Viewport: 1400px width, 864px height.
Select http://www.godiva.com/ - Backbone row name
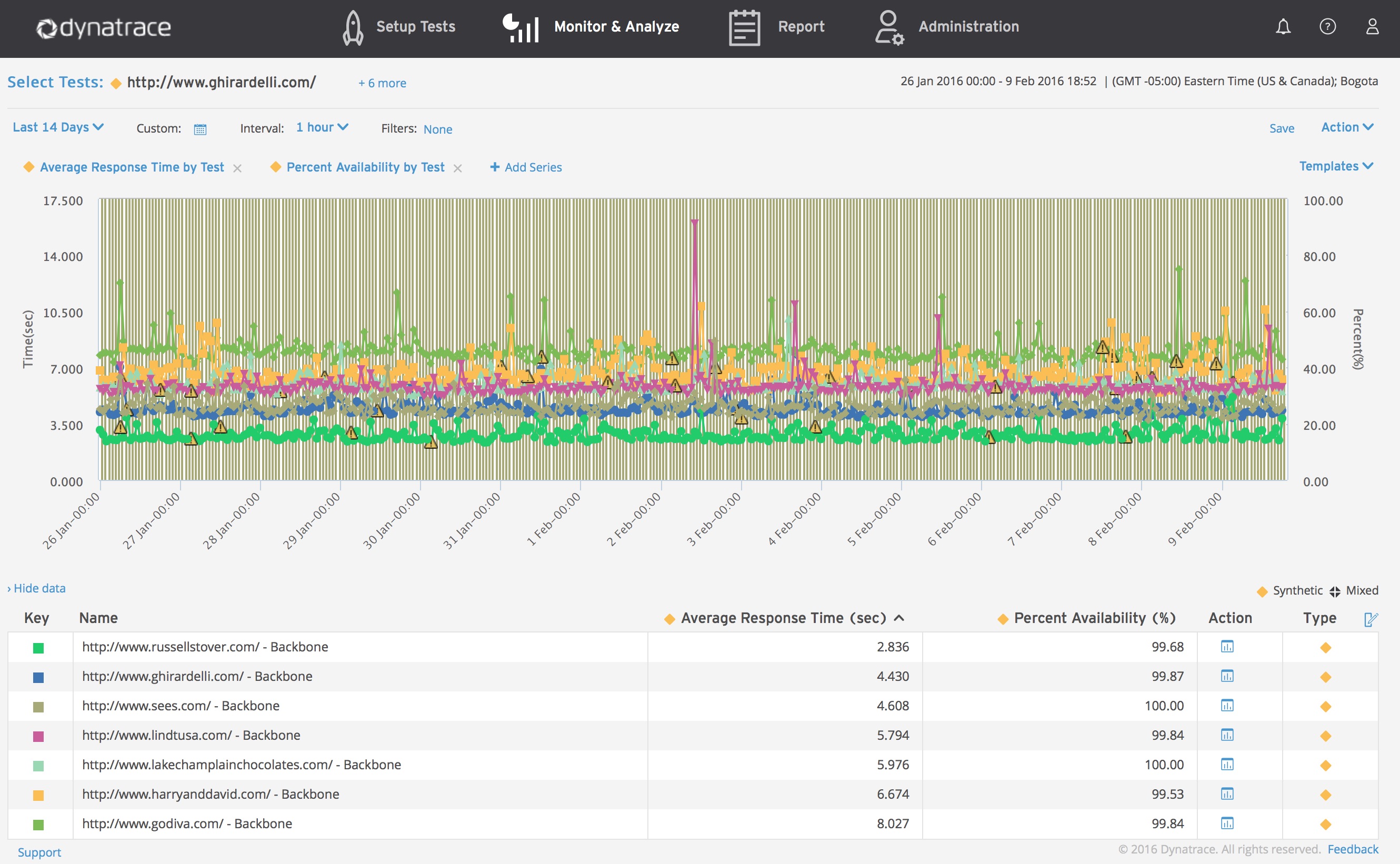187,823
